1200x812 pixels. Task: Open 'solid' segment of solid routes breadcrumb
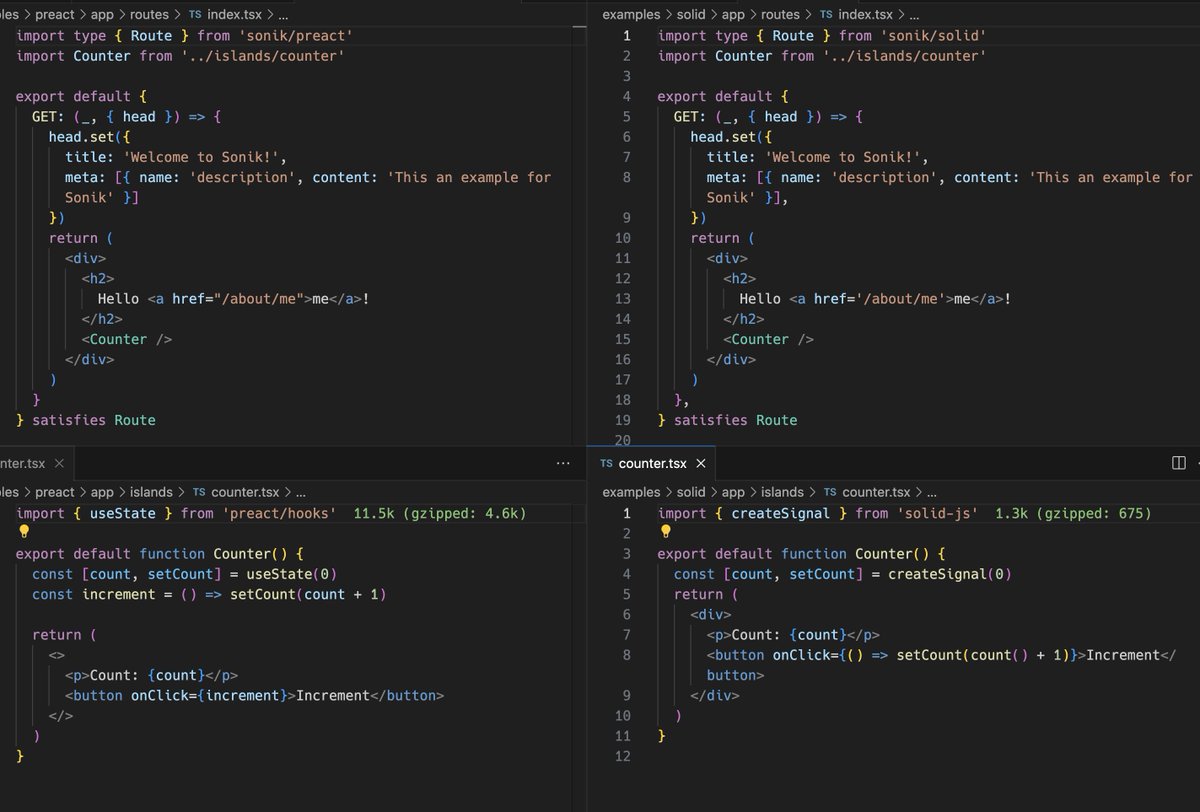[691, 15]
